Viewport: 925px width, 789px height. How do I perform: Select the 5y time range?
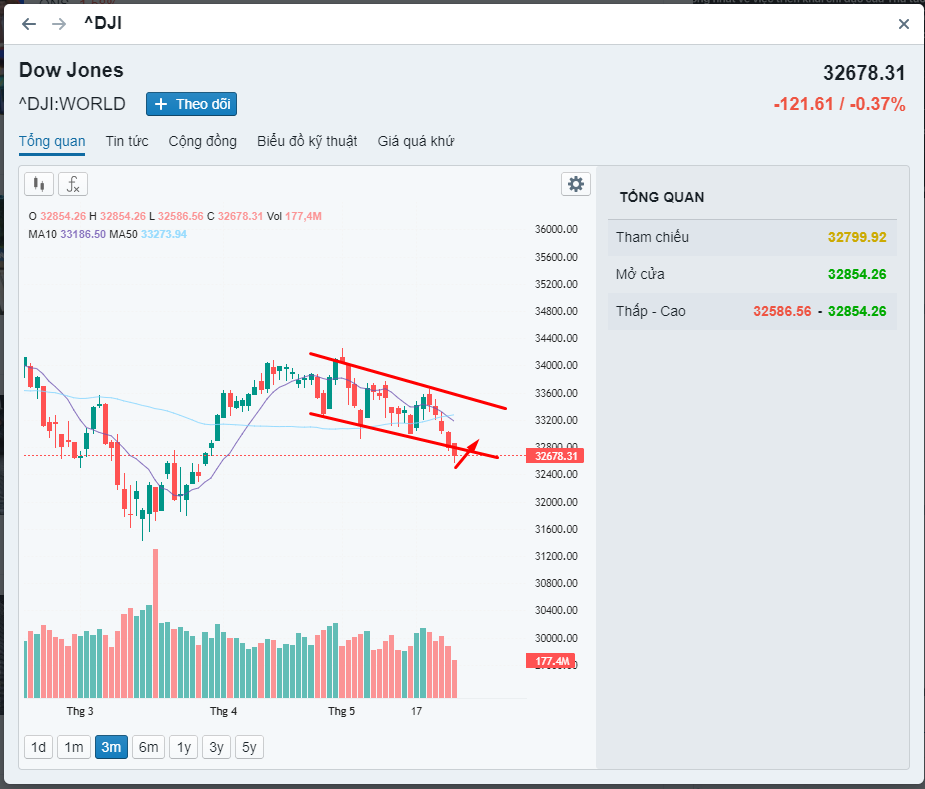[x=249, y=747]
